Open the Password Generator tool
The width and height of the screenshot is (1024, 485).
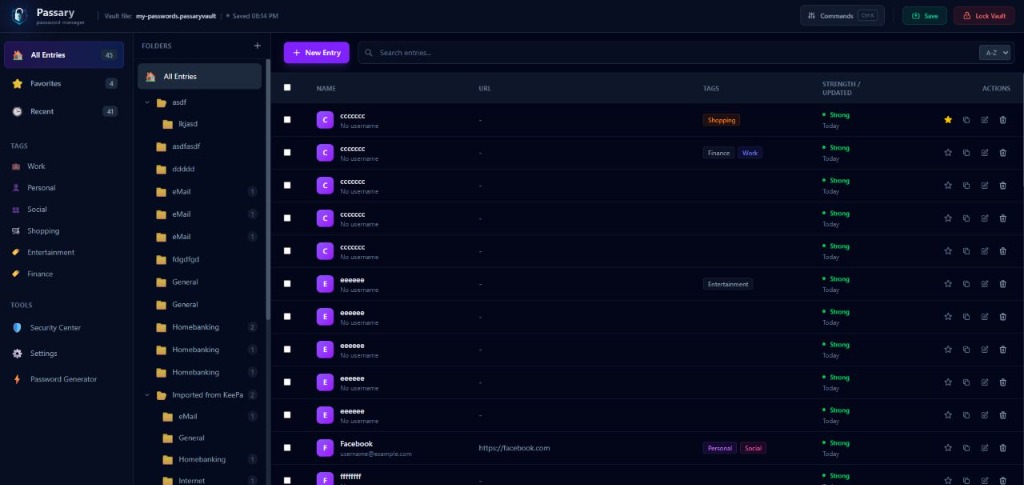pyautogui.click(x=63, y=379)
